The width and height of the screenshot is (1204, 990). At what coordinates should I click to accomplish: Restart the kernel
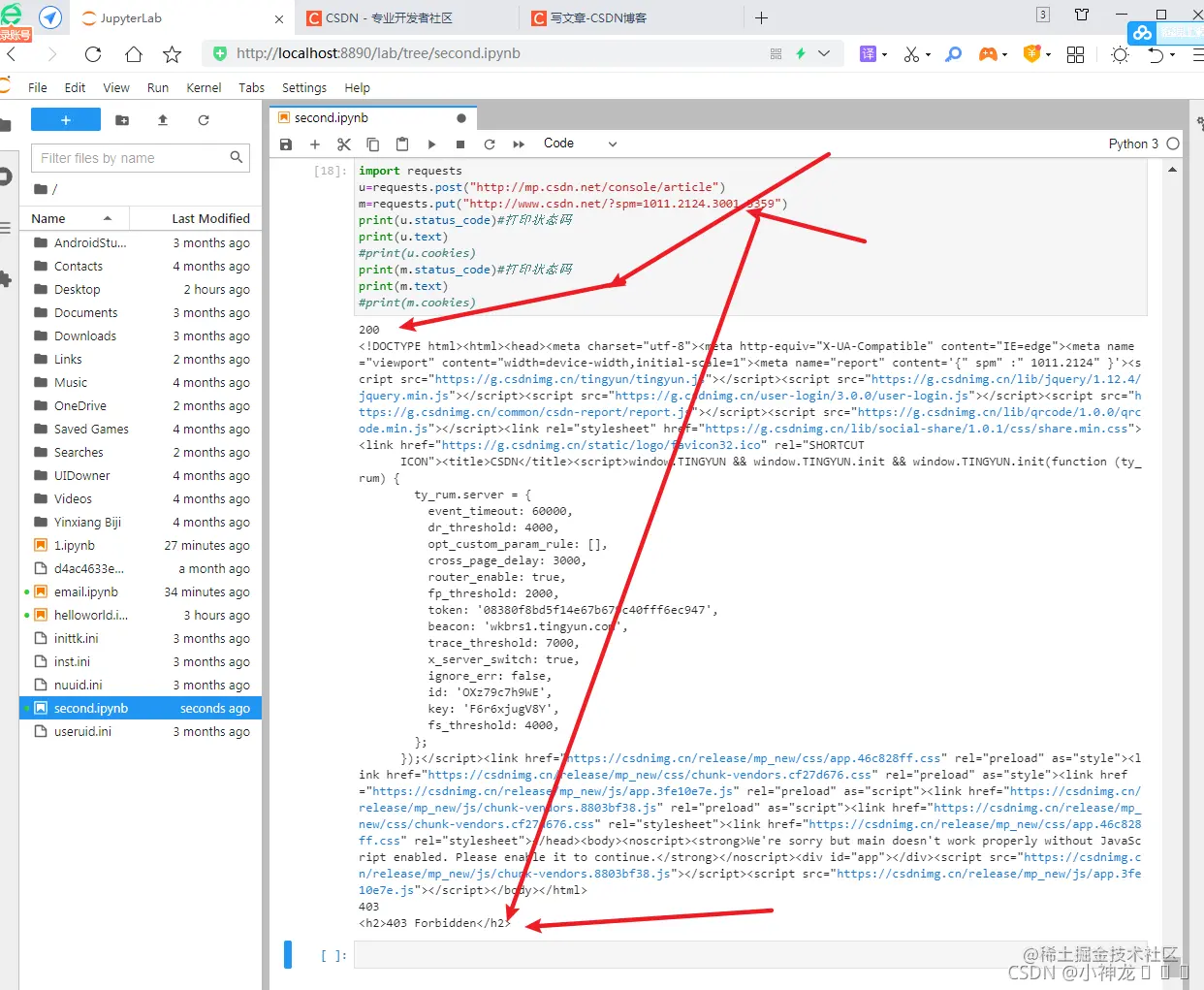point(490,144)
